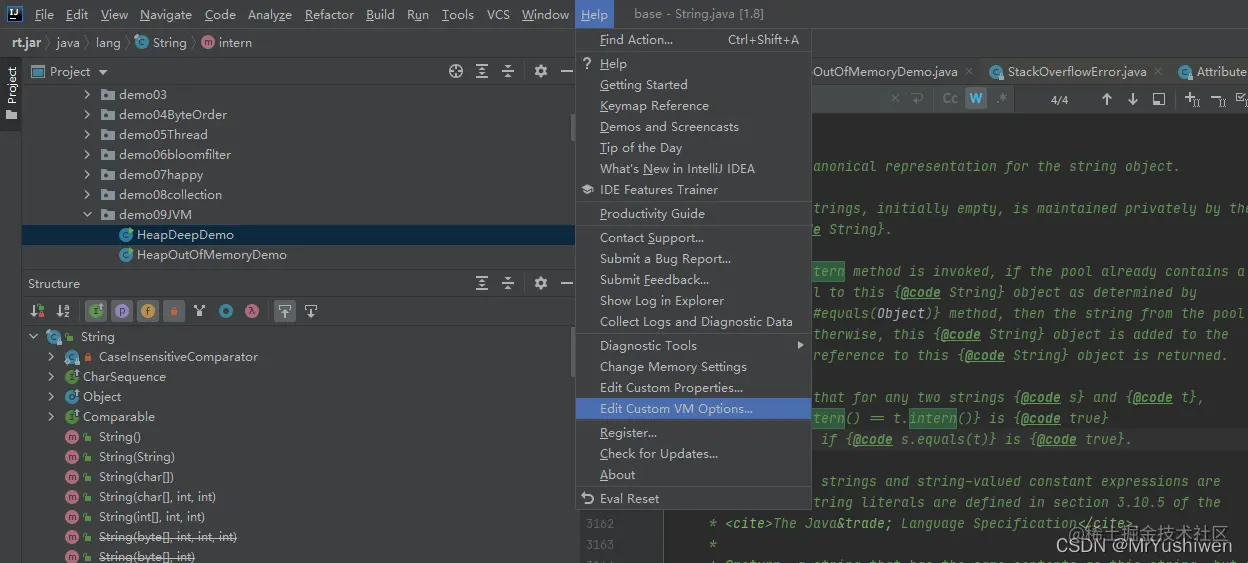Toggle Show non-public members lock icon

[174, 311]
